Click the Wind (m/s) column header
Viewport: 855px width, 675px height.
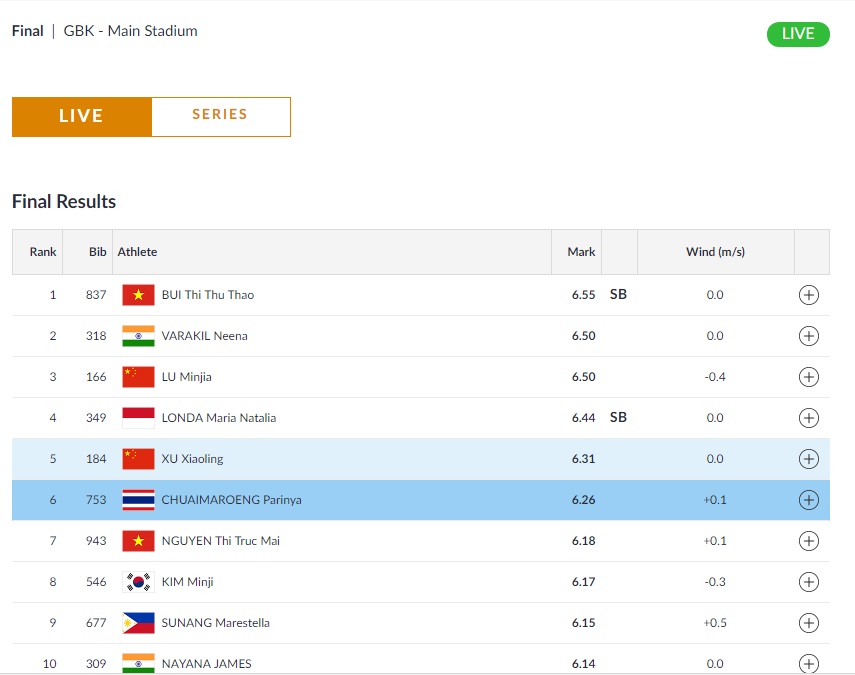715,252
